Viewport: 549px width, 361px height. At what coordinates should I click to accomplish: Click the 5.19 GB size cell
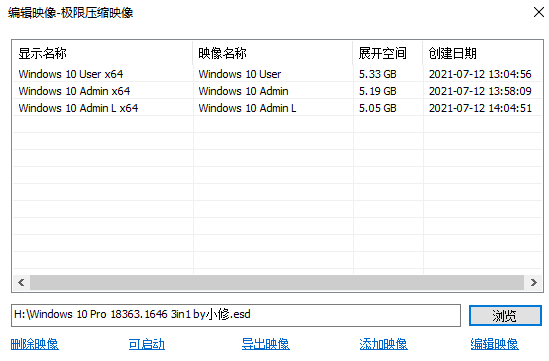pyautogui.click(x=377, y=91)
